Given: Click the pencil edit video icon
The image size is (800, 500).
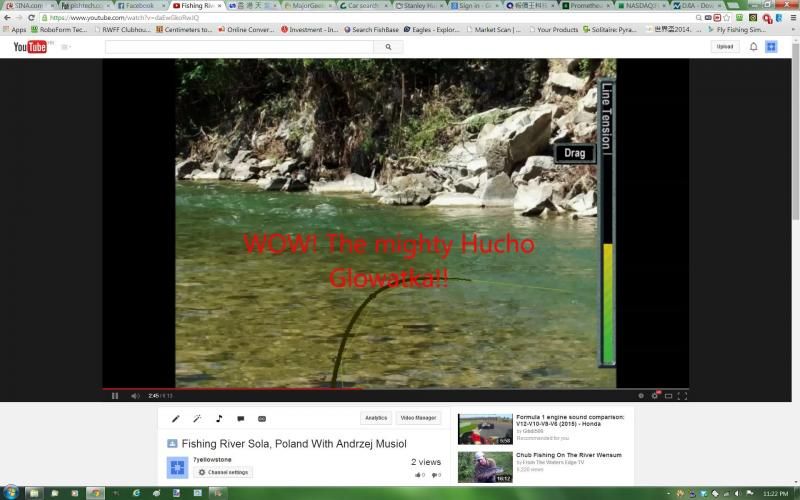Looking at the screenshot, I should [x=176, y=419].
